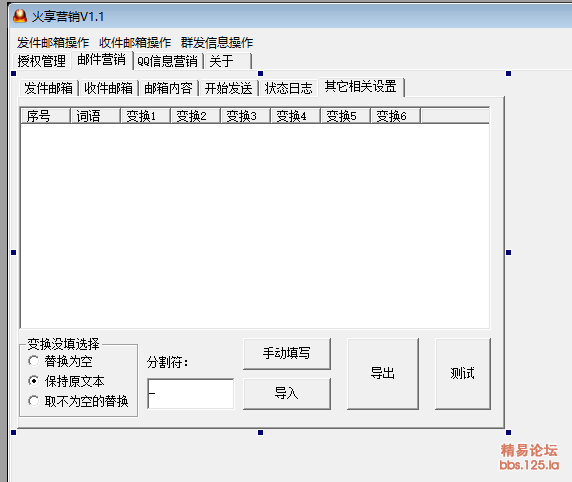
Task: Open the 收件邮箱操作 menu
Action: (x=135, y=43)
